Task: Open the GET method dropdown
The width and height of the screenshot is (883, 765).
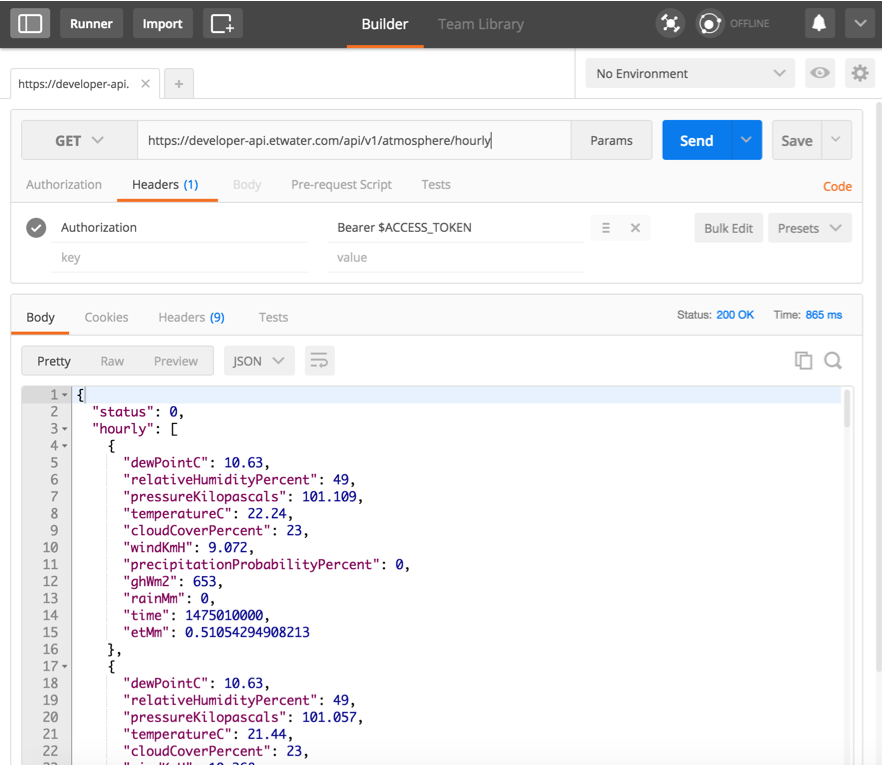Action: coord(79,140)
